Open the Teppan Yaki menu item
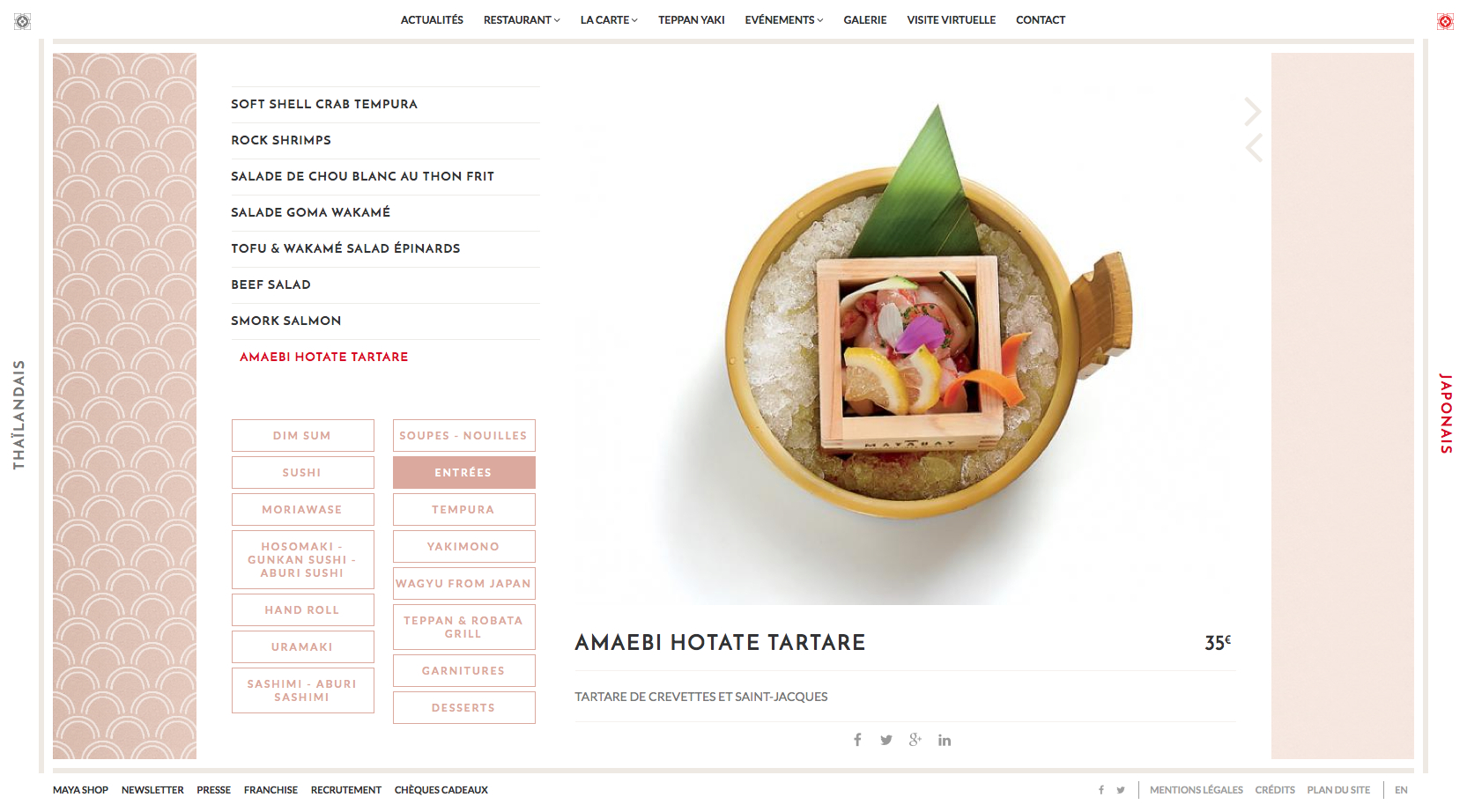The width and height of the screenshot is (1467, 812). 692,19
